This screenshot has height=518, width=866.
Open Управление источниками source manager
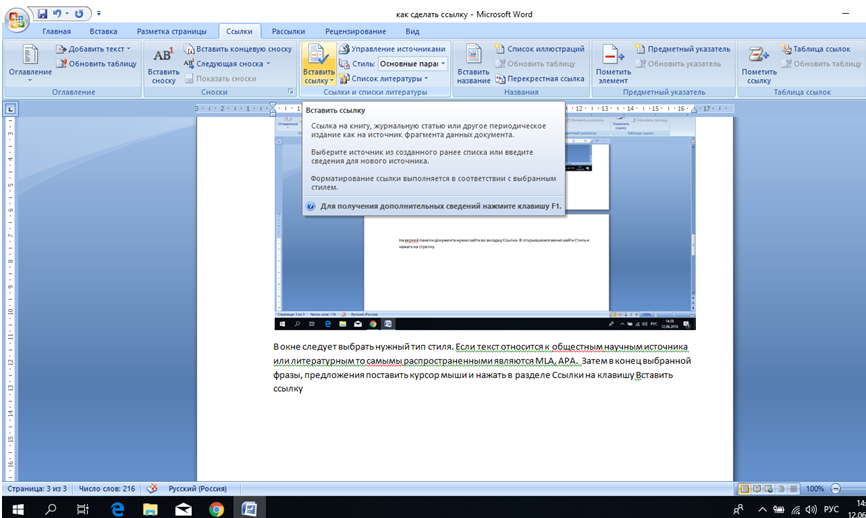[x=391, y=49]
